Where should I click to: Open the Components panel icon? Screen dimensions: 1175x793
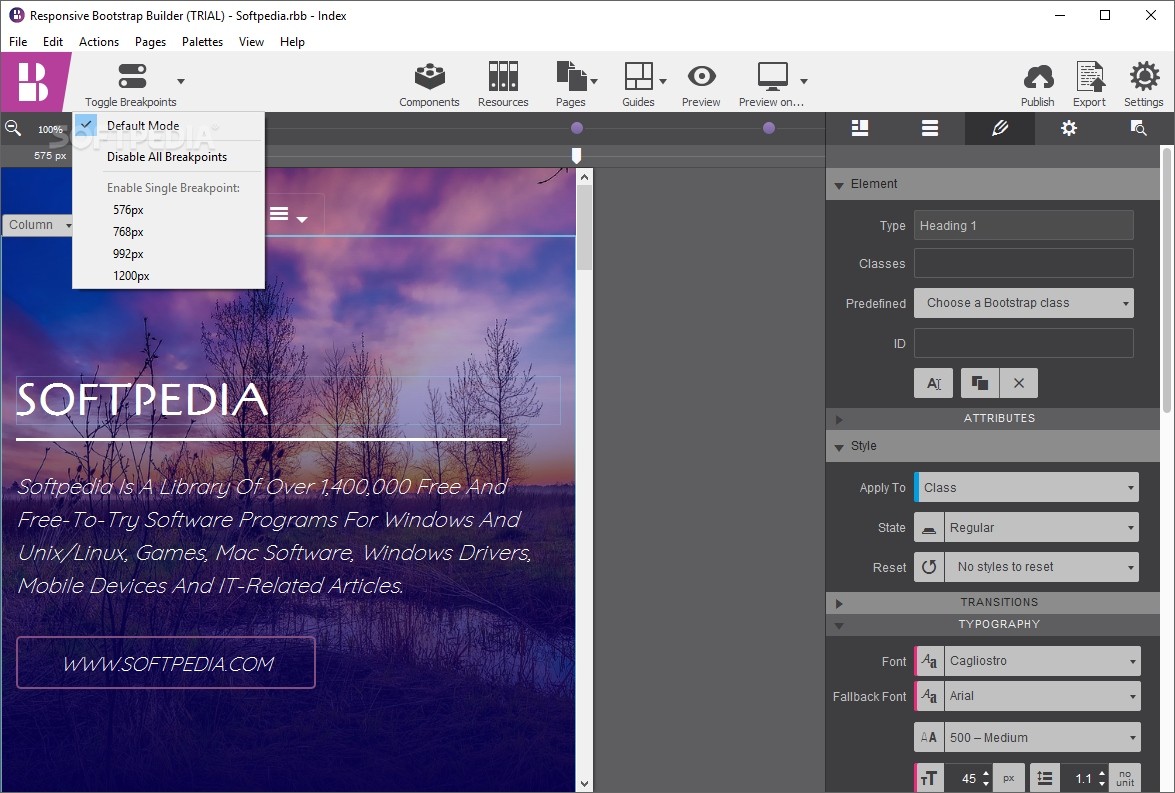point(429,76)
